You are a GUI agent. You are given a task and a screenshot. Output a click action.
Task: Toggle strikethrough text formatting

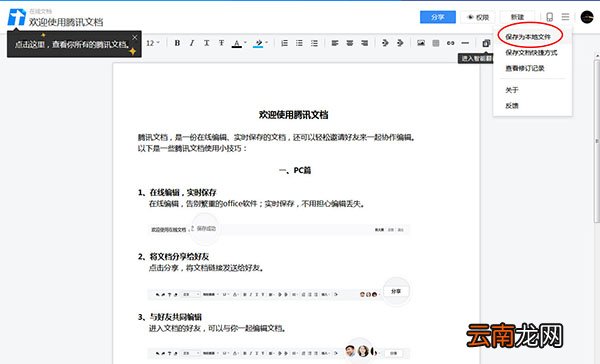221,43
